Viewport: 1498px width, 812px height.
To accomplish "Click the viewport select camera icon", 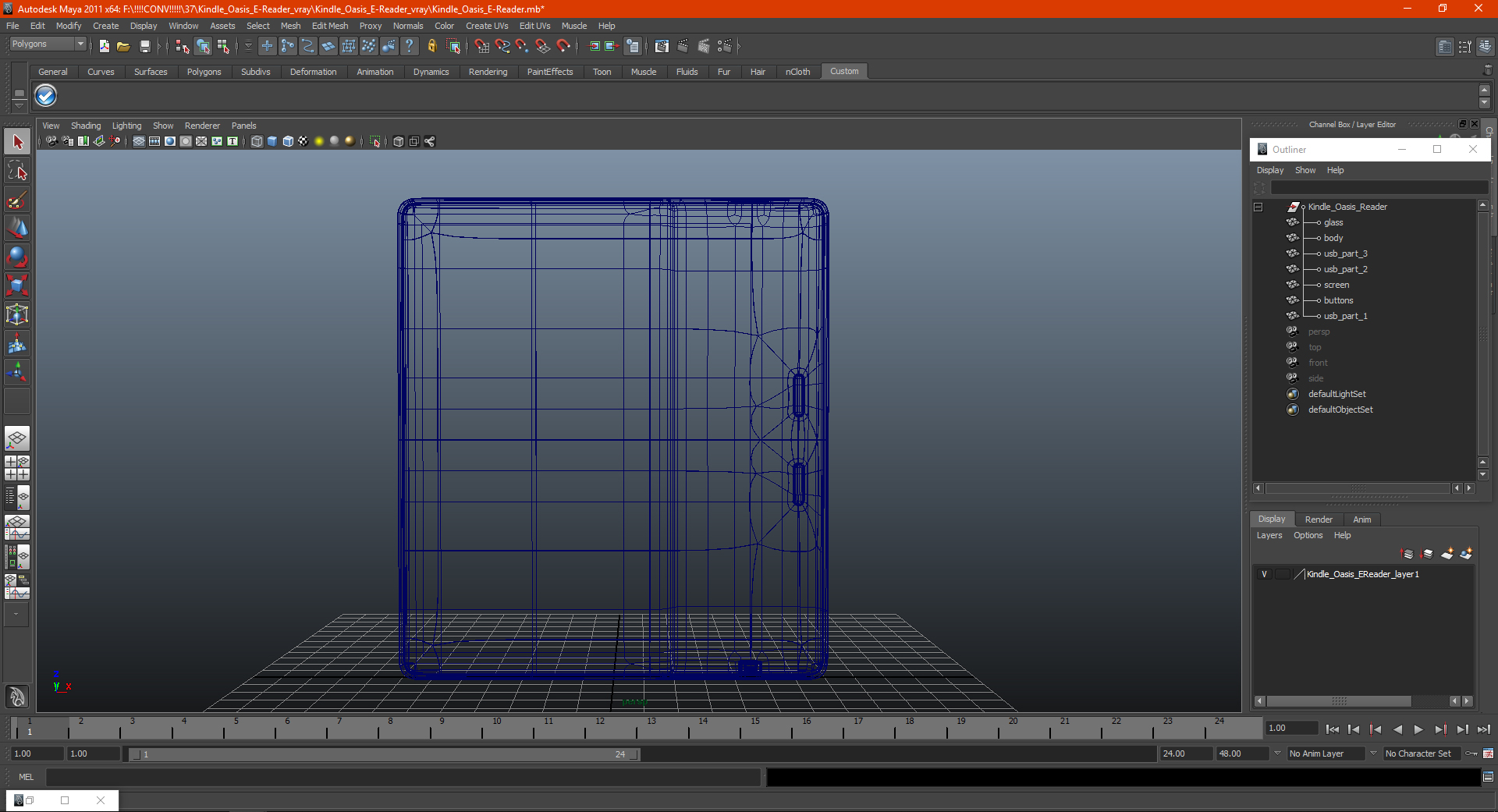I will tap(51, 141).
